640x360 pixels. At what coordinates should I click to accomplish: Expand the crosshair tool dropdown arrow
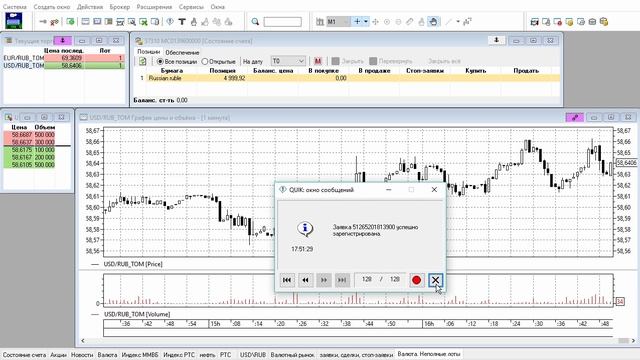click(366, 22)
